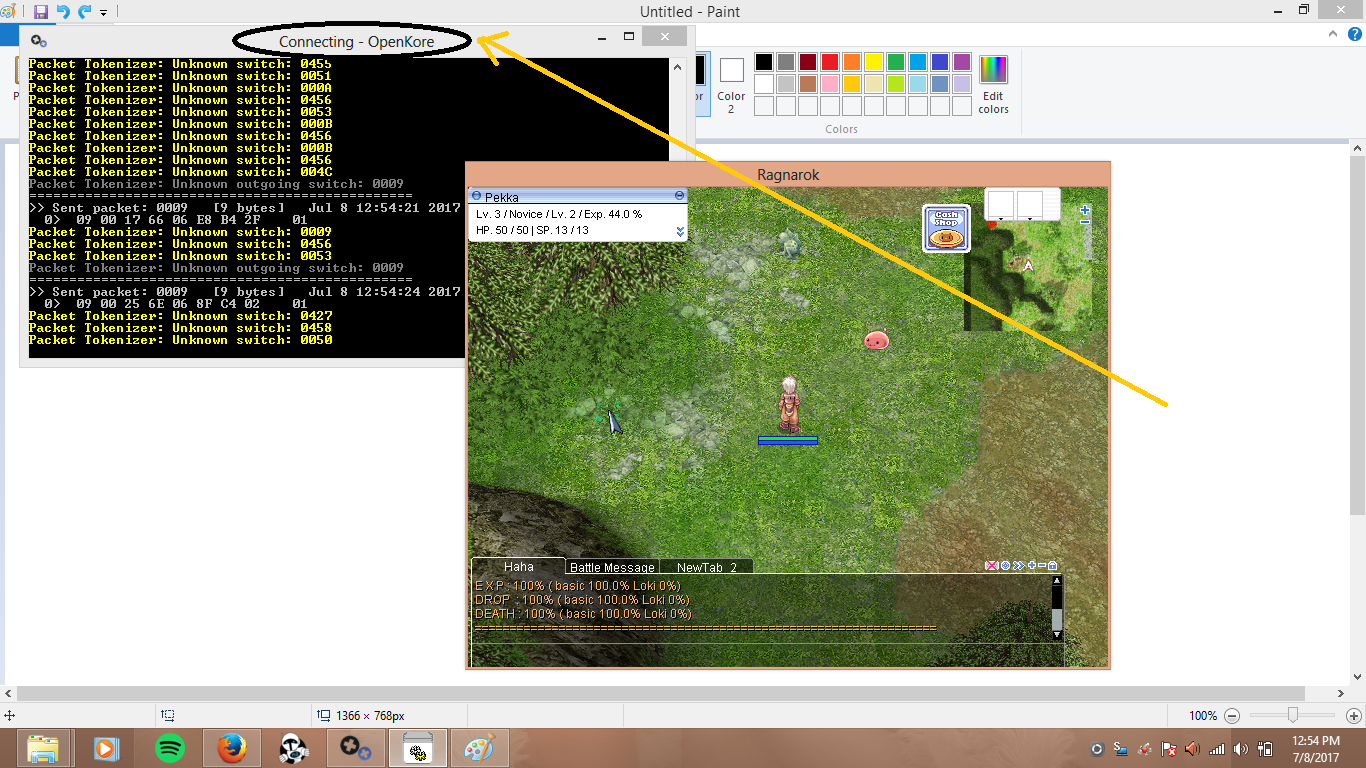Switch to the Battle Message chat tab
This screenshot has width=1366, height=768.
(x=612, y=567)
